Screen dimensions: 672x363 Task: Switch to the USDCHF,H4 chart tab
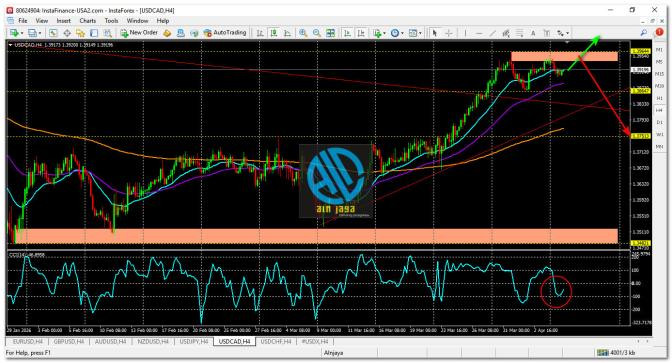tap(276, 342)
